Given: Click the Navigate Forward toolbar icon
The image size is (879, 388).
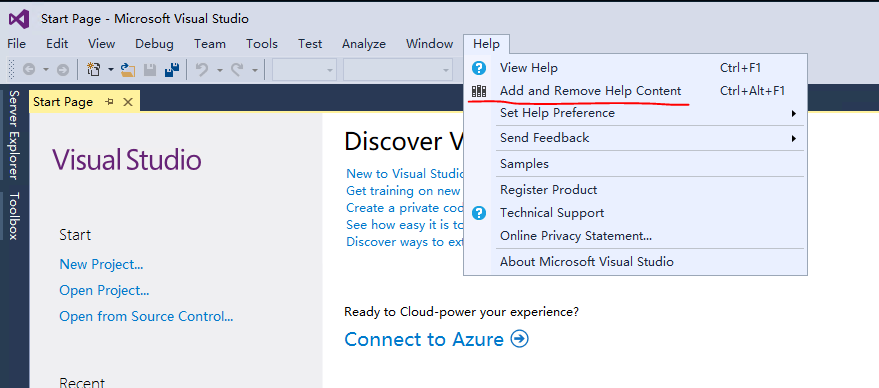Looking at the screenshot, I should (63, 70).
